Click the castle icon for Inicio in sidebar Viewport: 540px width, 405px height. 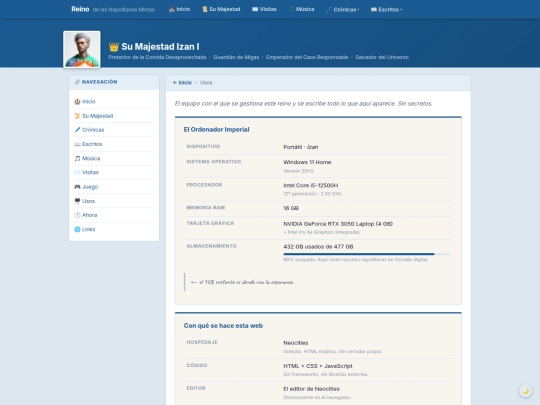(77, 102)
